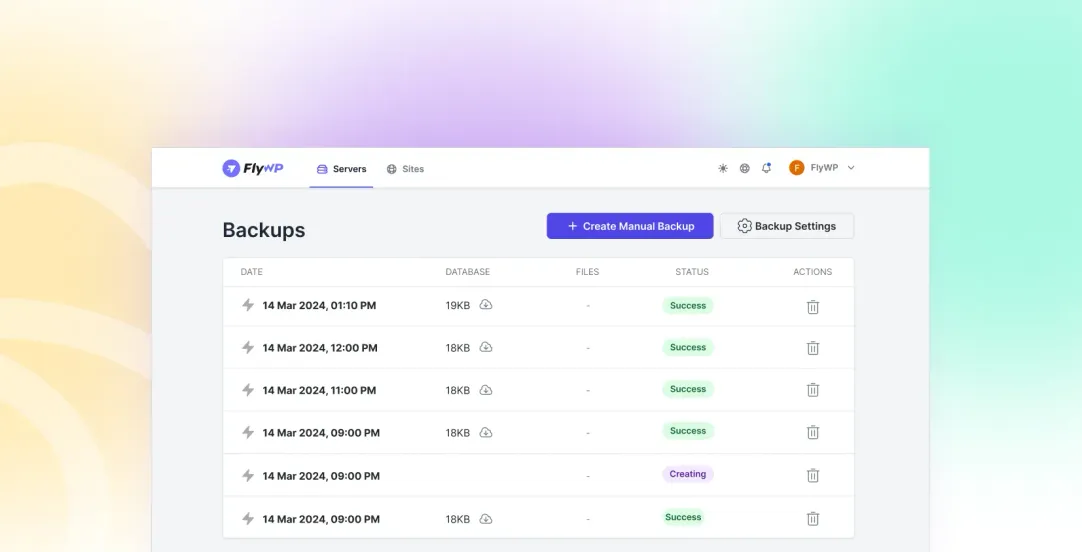Delete the 01:10 PM backup
The width and height of the screenshot is (1082, 552).
(x=813, y=306)
